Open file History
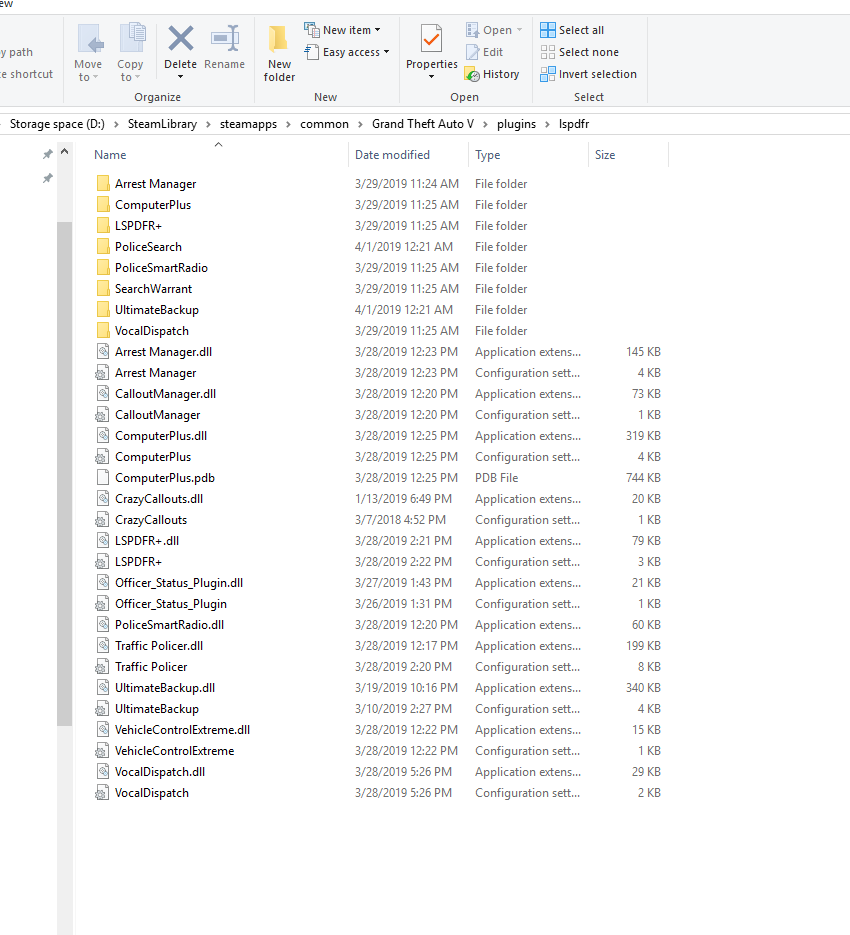 [x=492, y=74]
